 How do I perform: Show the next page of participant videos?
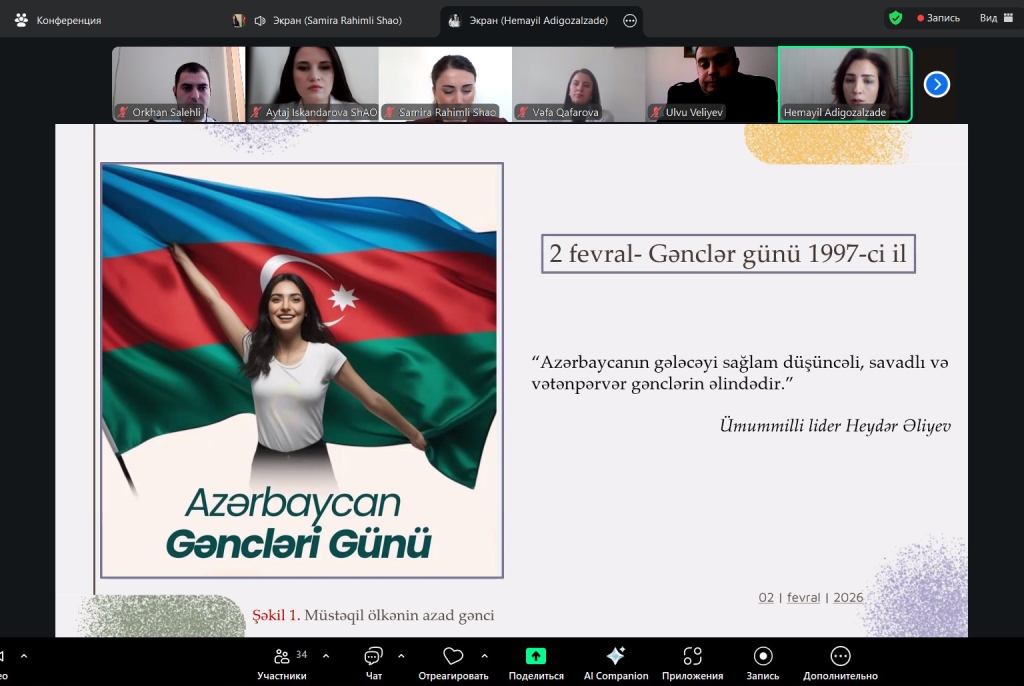pos(936,84)
